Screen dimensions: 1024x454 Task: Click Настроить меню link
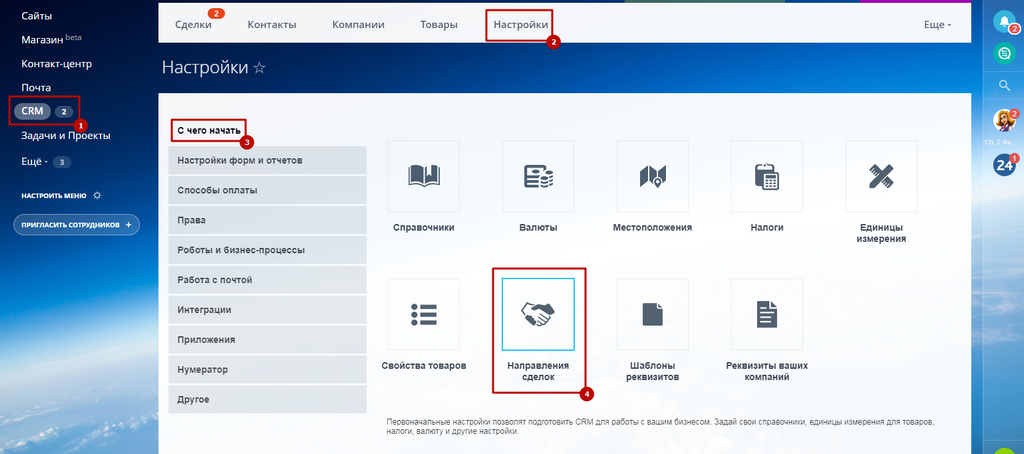point(54,195)
